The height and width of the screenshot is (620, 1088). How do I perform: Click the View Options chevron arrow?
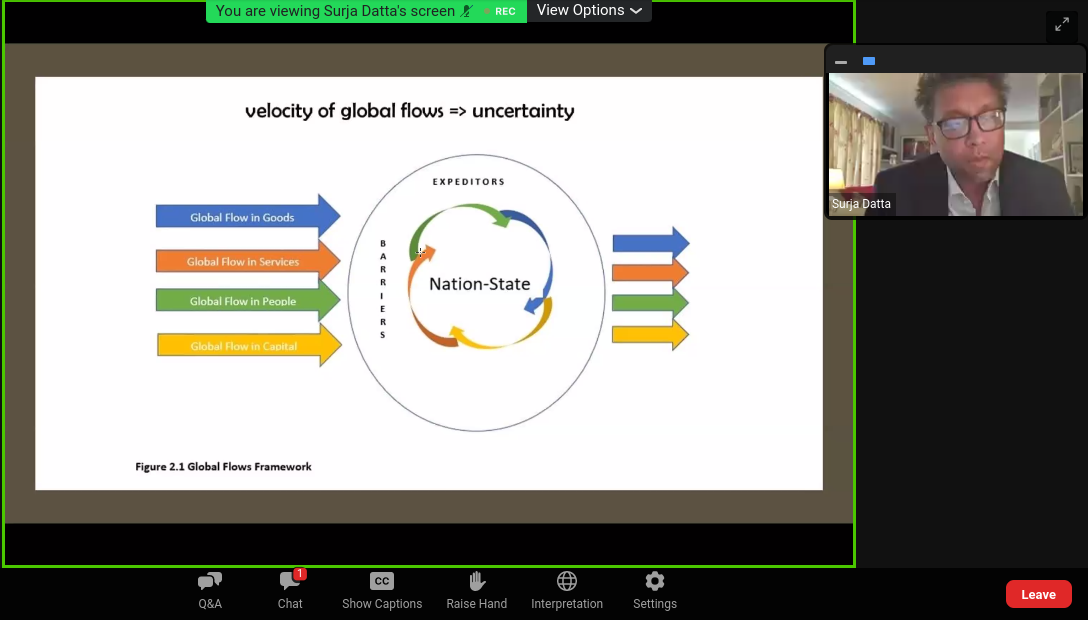[636, 11]
